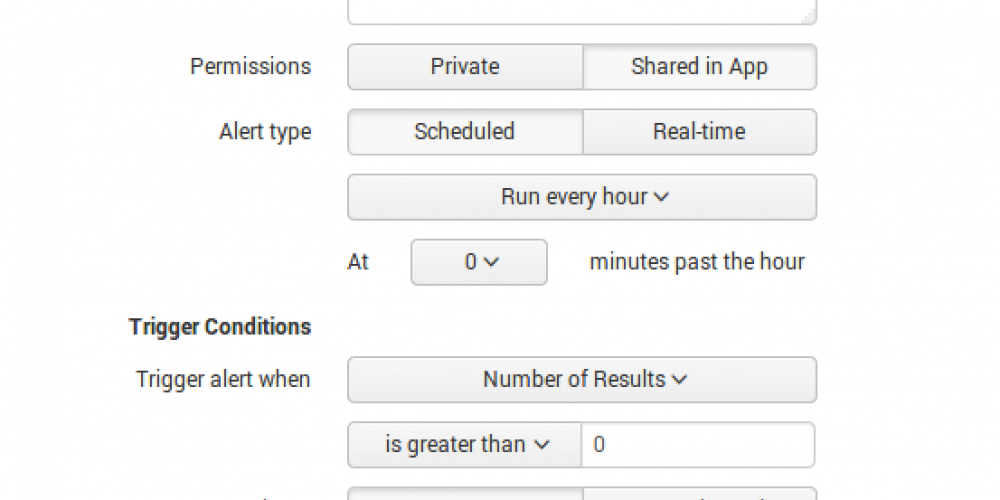Click the text area resize handle
This screenshot has width=1000, height=500.
811,18
